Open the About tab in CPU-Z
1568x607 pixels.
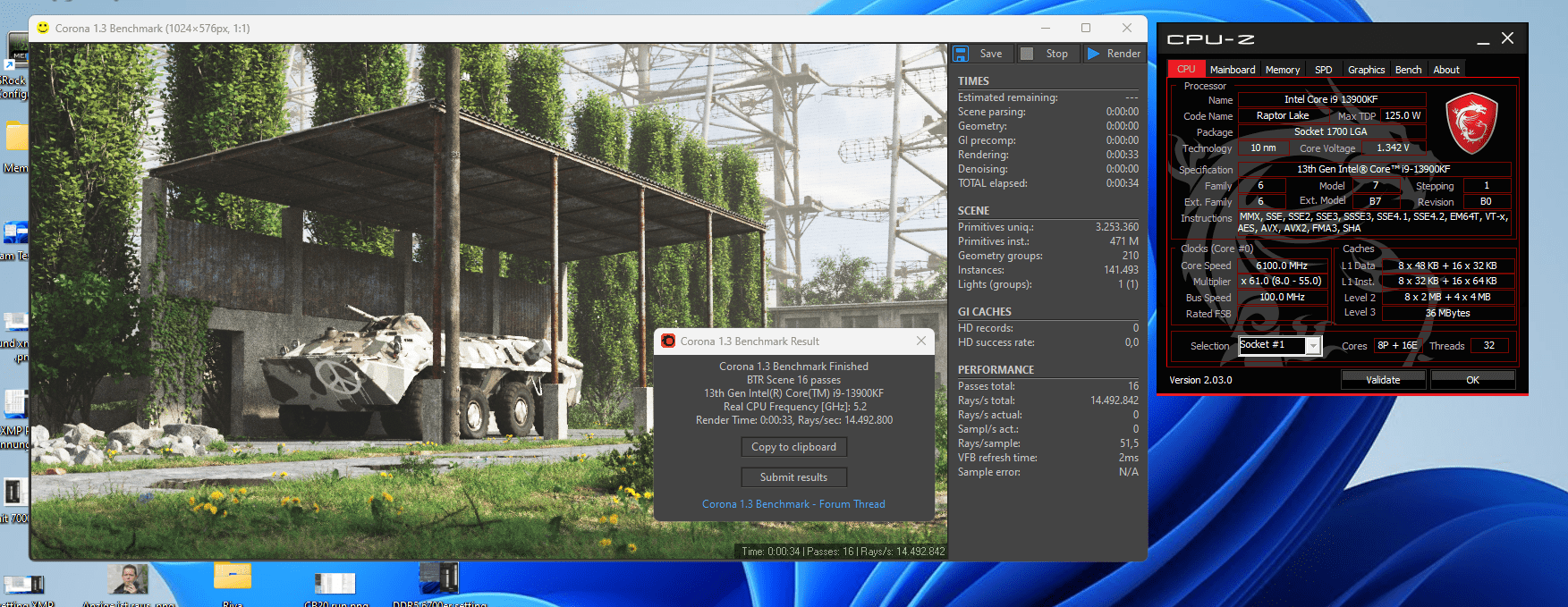pos(1446,70)
